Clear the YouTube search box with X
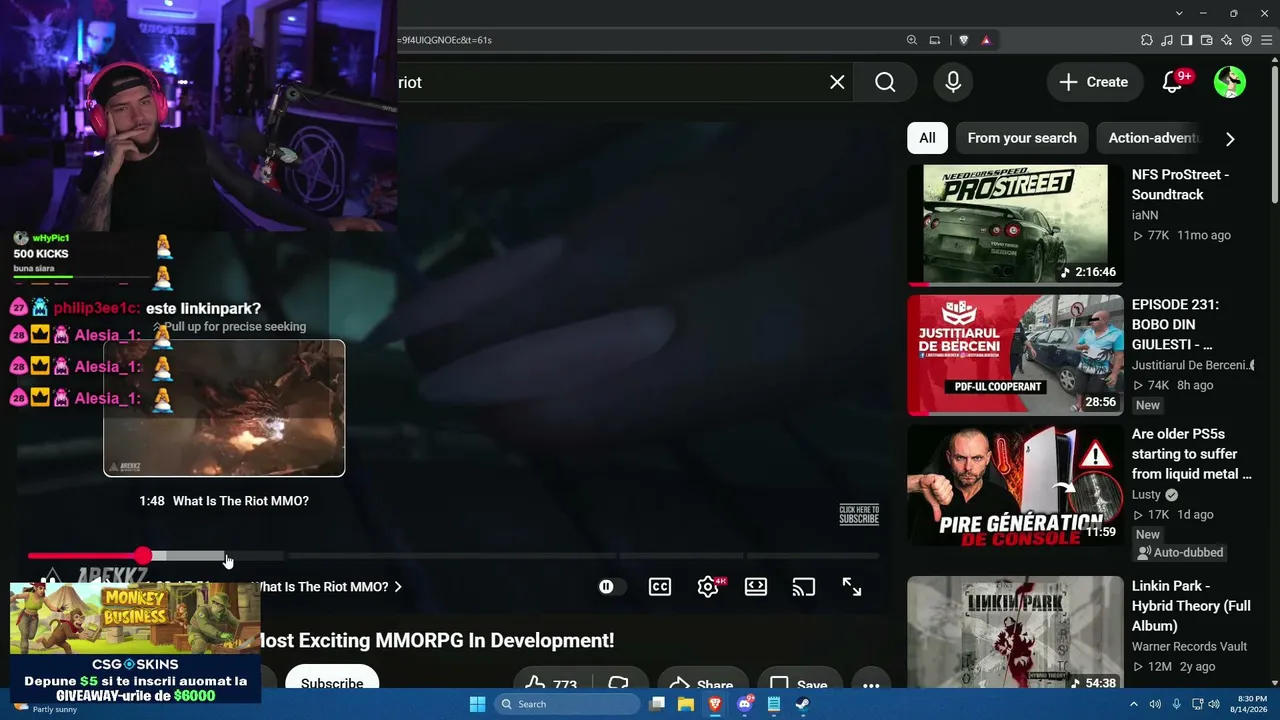1280x720 pixels. click(x=837, y=82)
